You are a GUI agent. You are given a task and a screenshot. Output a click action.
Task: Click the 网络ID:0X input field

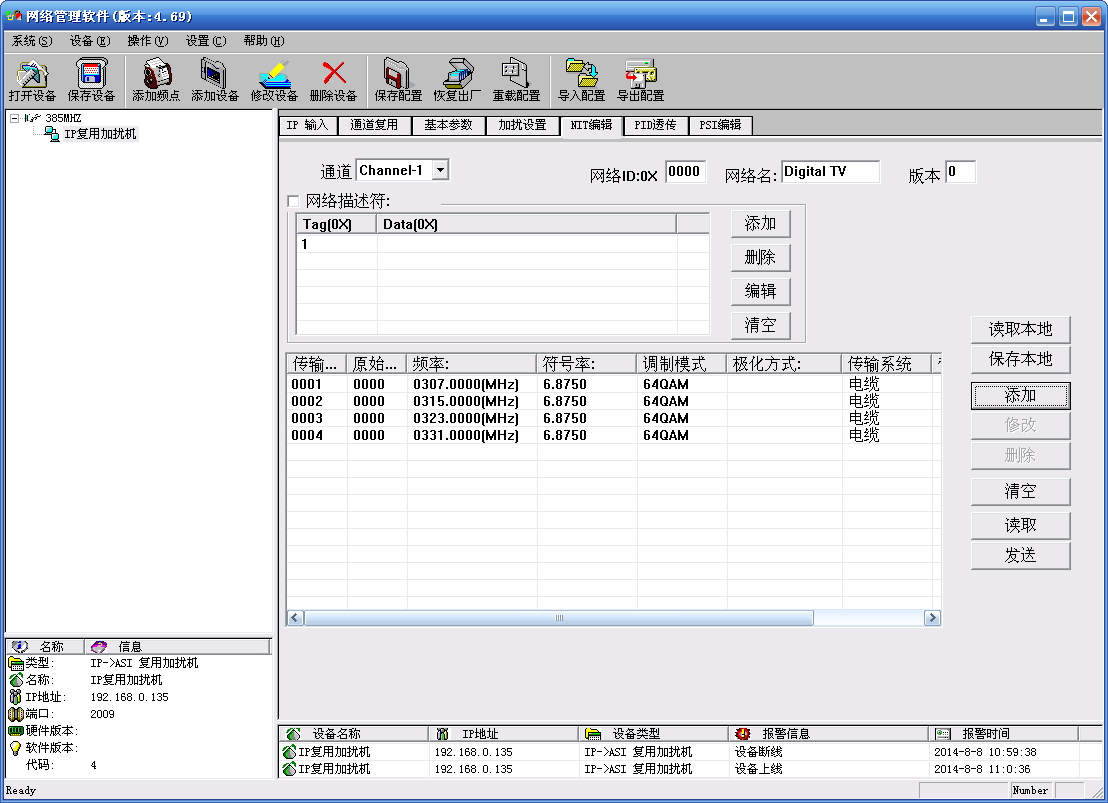click(685, 172)
